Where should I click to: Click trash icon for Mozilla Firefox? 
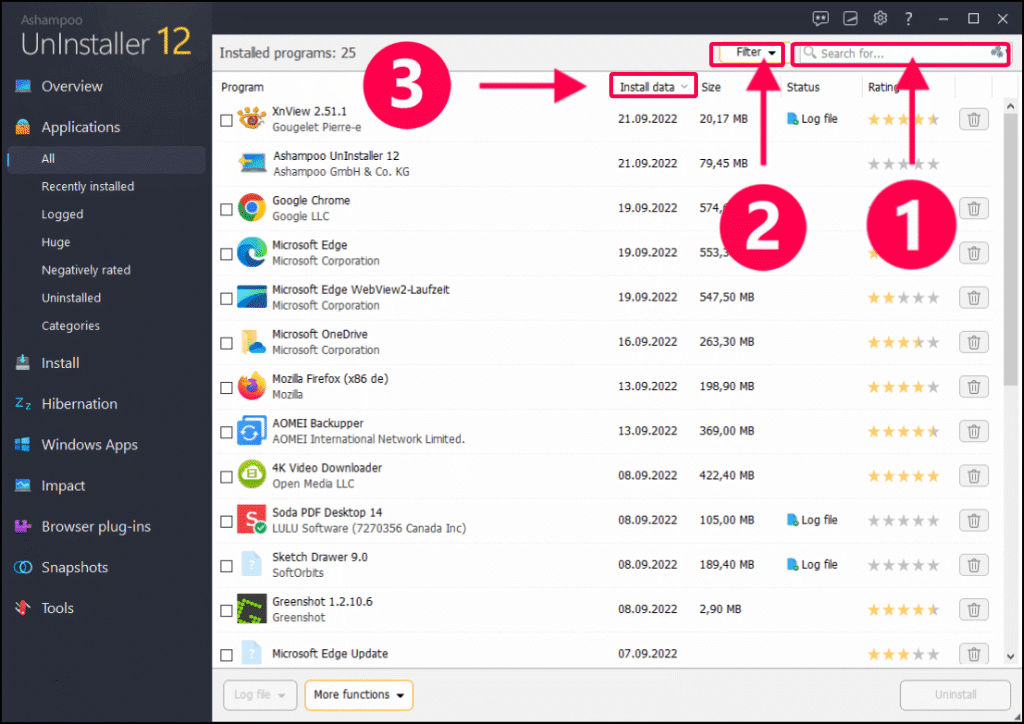tap(973, 387)
